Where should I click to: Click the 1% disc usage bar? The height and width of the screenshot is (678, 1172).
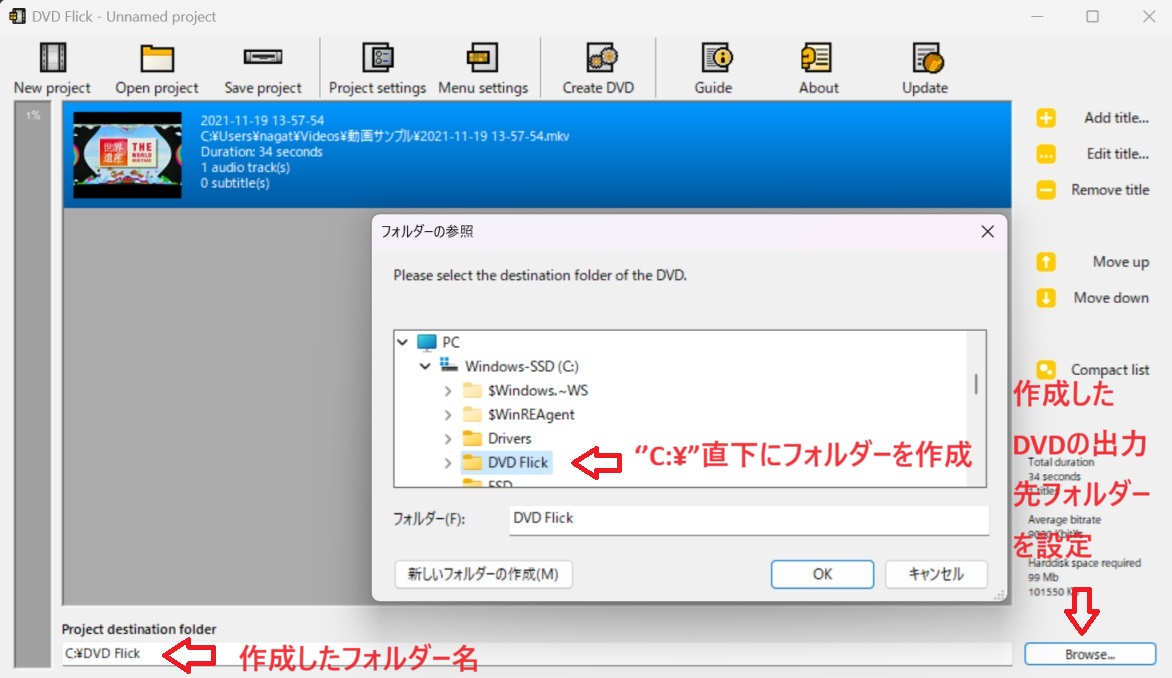32,385
